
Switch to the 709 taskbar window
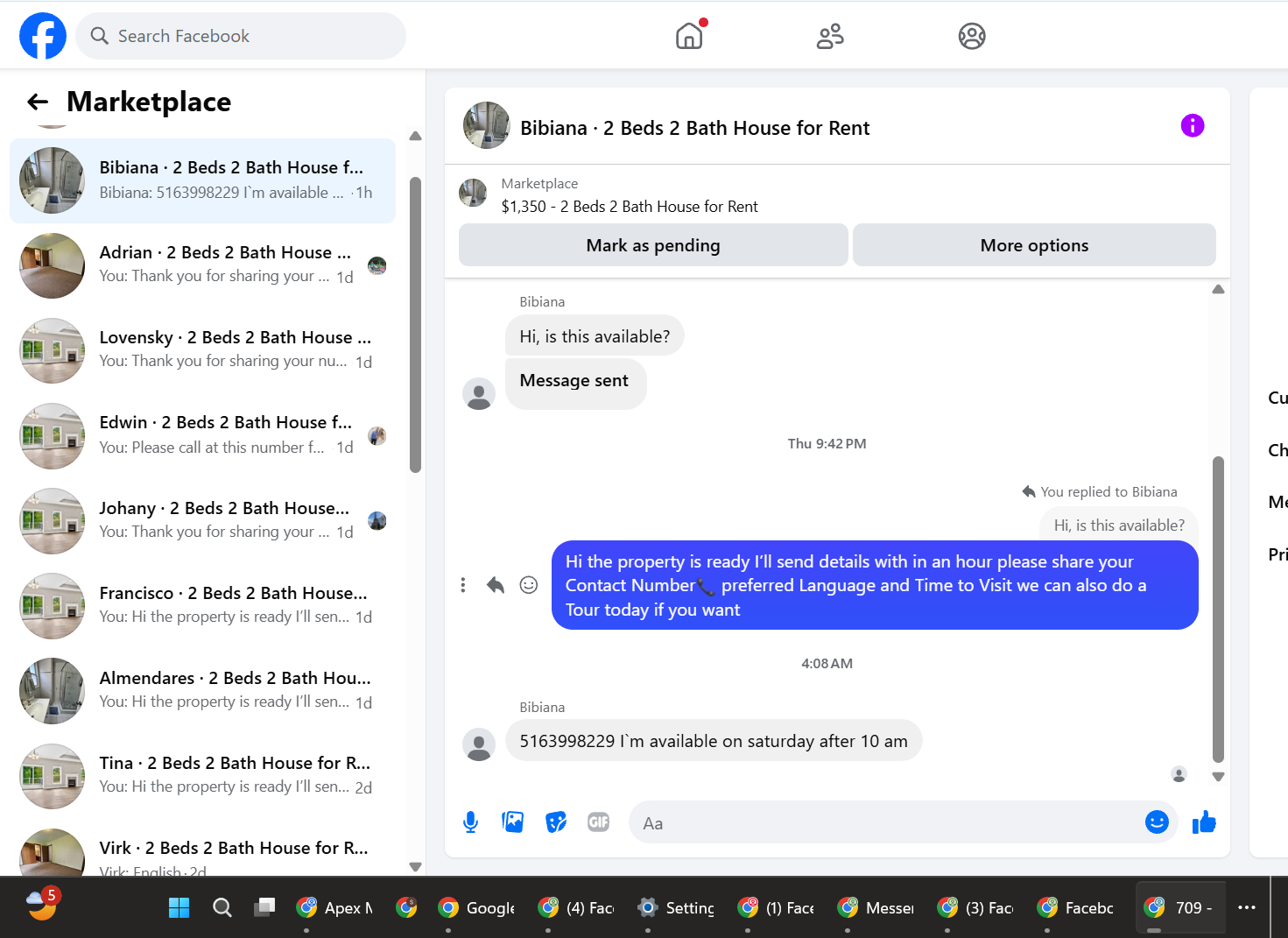coord(1180,908)
